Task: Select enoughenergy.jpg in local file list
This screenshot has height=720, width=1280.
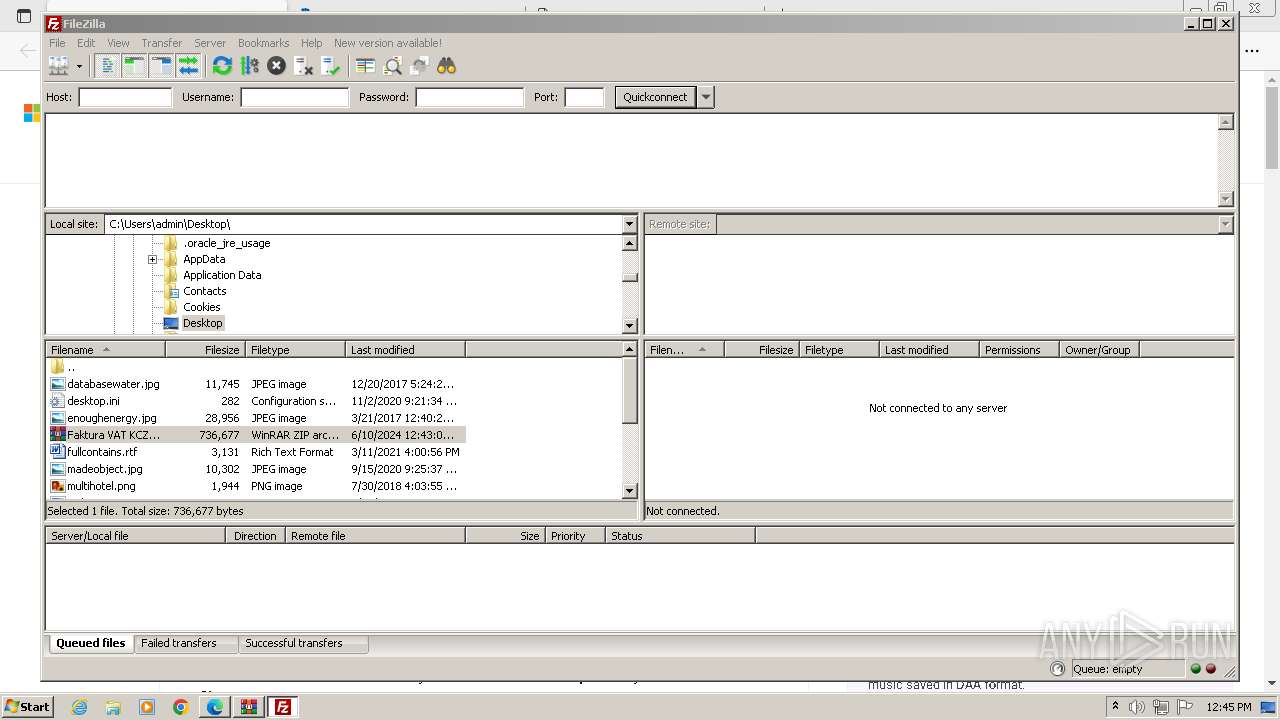Action: coord(255,418)
